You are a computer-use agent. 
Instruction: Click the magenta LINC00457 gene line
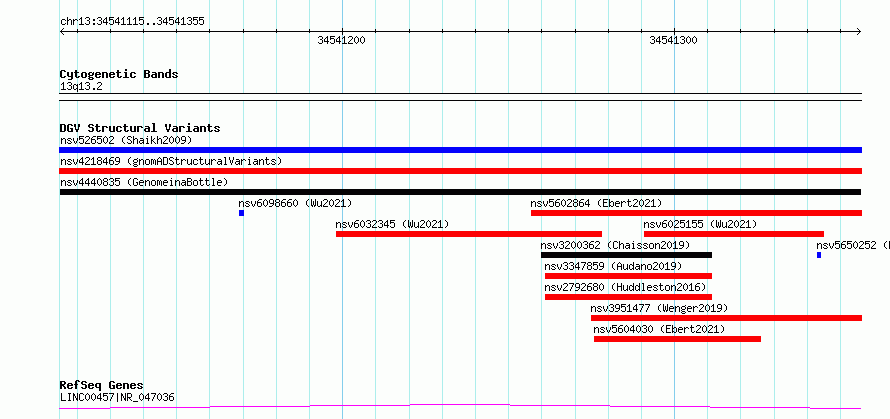tap(460, 407)
